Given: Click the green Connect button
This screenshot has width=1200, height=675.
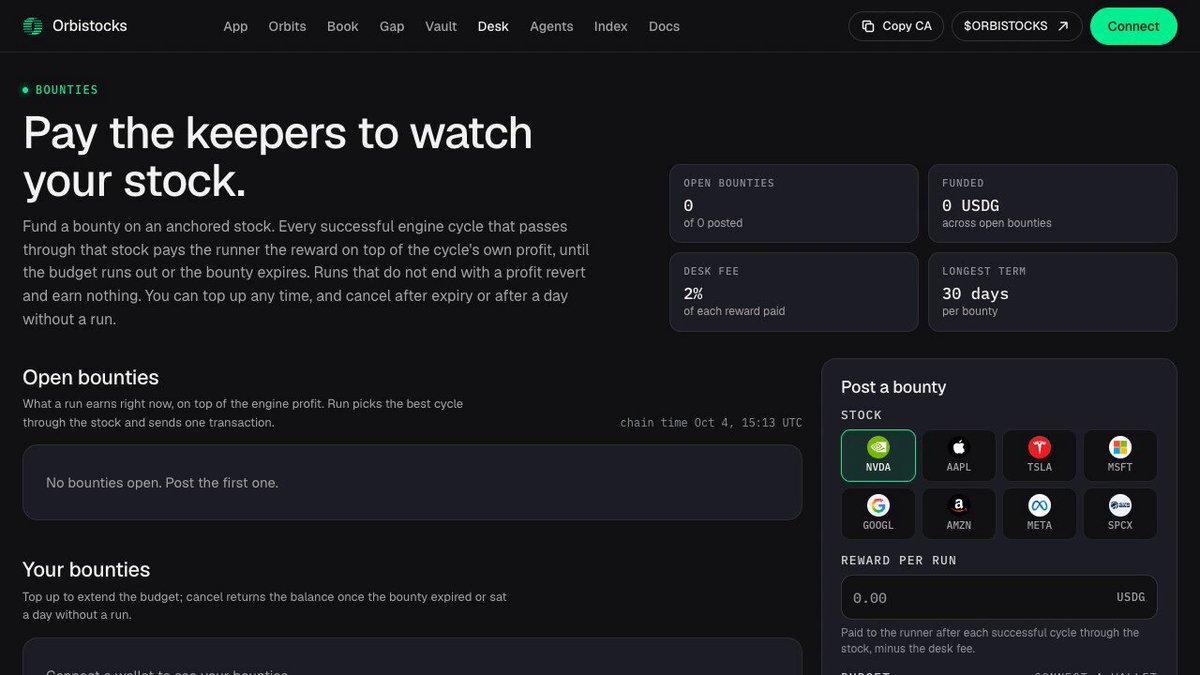Looking at the screenshot, I should click(x=1133, y=26).
